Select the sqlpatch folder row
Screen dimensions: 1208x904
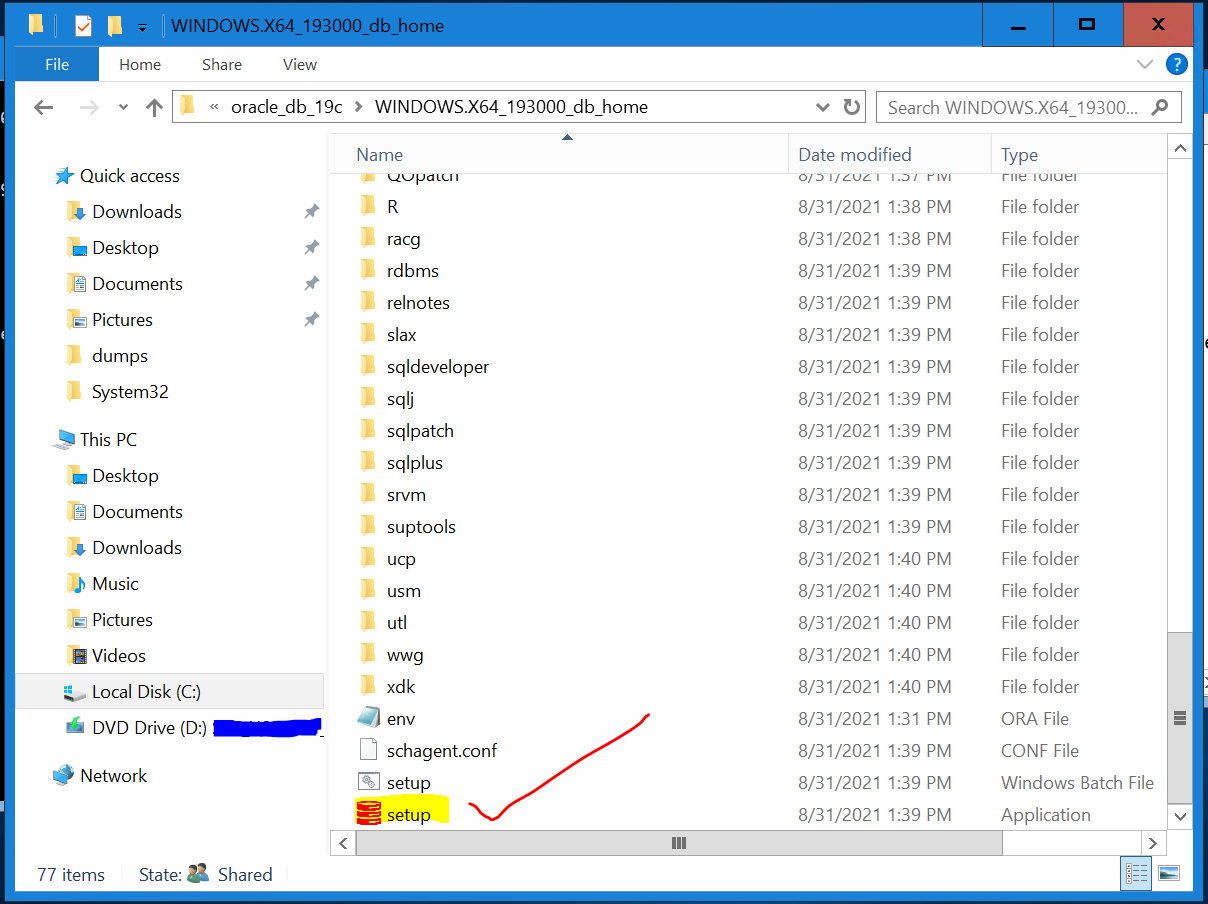pyautogui.click(x=748, y=430)
